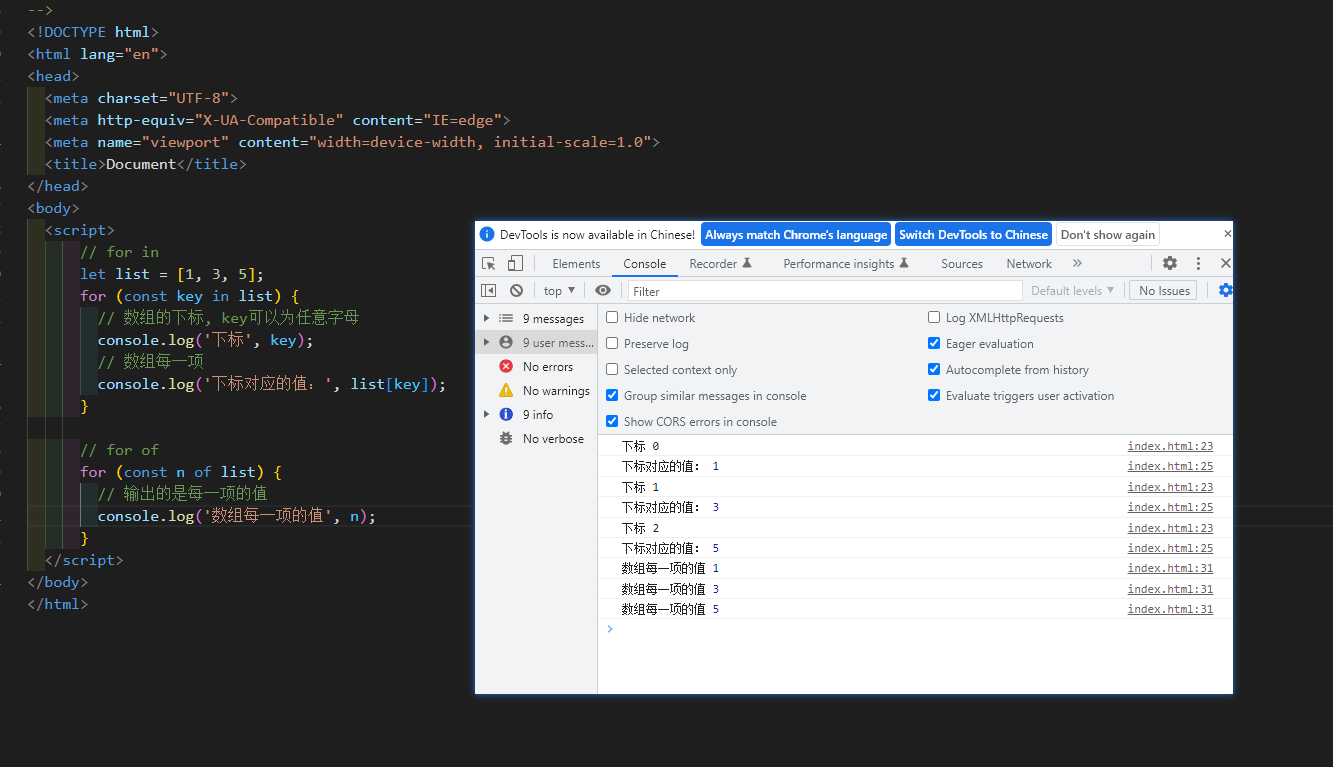
Task: Enable 'Log XMLHttpRequests' checkbox
Action: tap(934, 318)
